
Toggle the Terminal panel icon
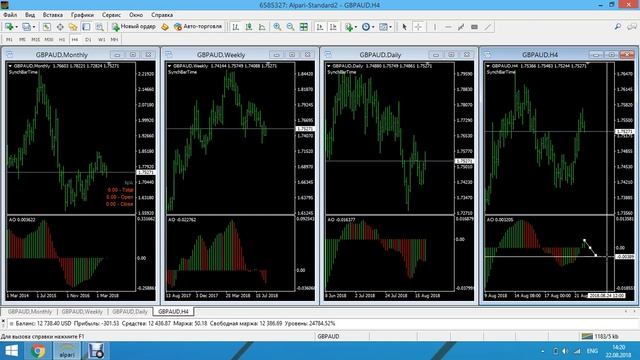point(86,27)
